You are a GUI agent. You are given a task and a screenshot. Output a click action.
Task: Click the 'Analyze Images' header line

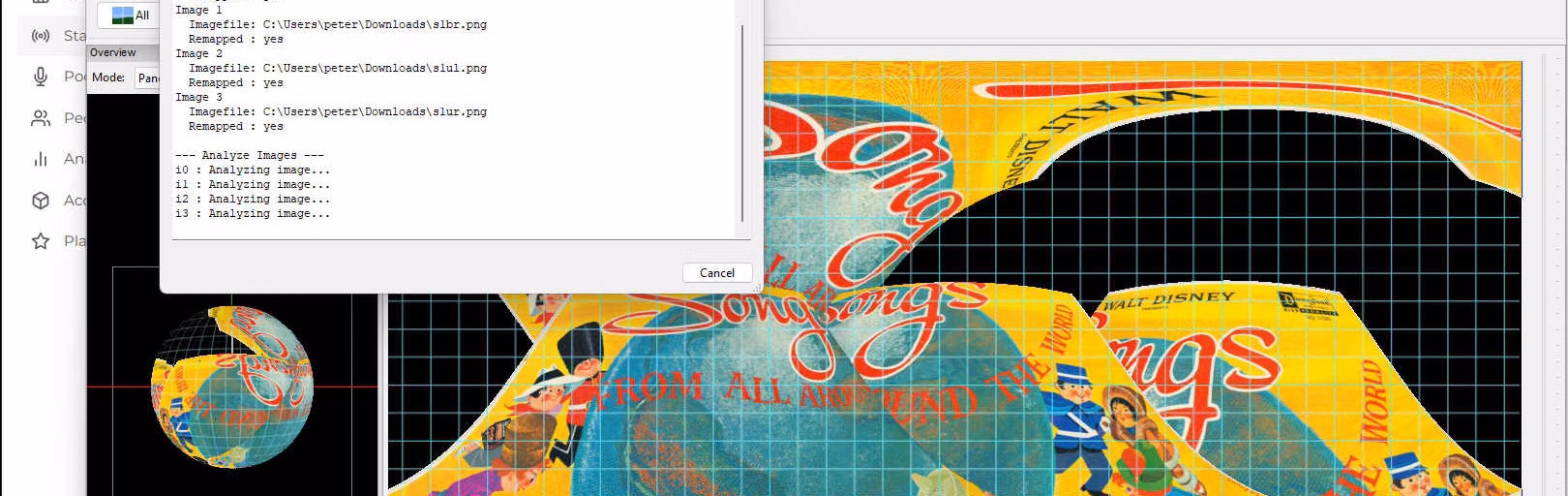(x=250, y=155)
